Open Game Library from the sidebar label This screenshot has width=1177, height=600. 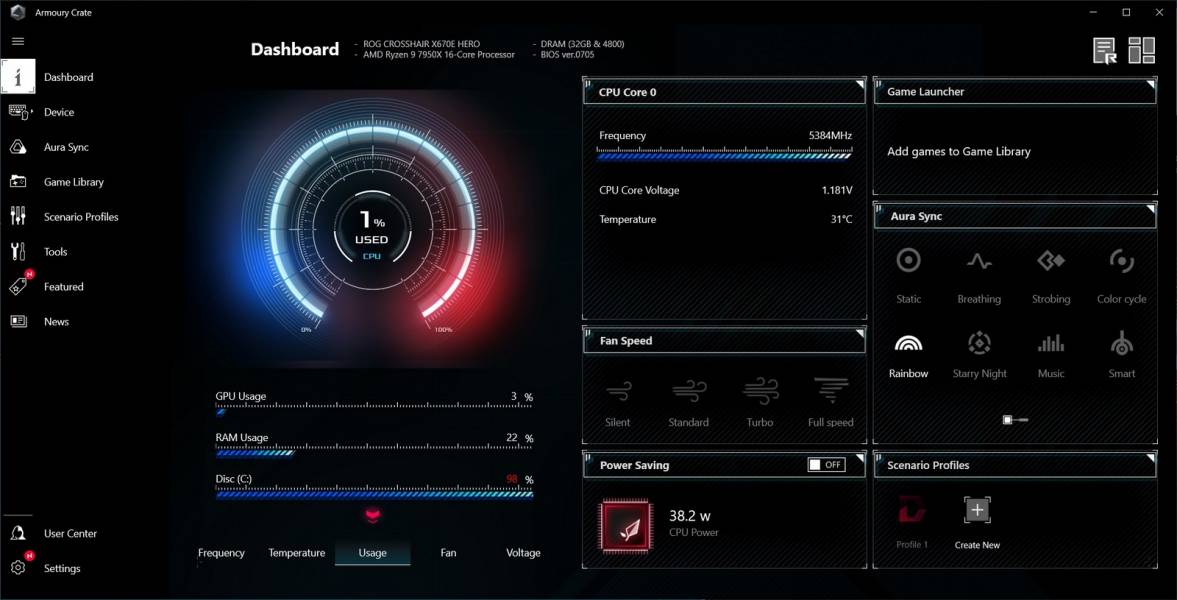pos(74,182)
